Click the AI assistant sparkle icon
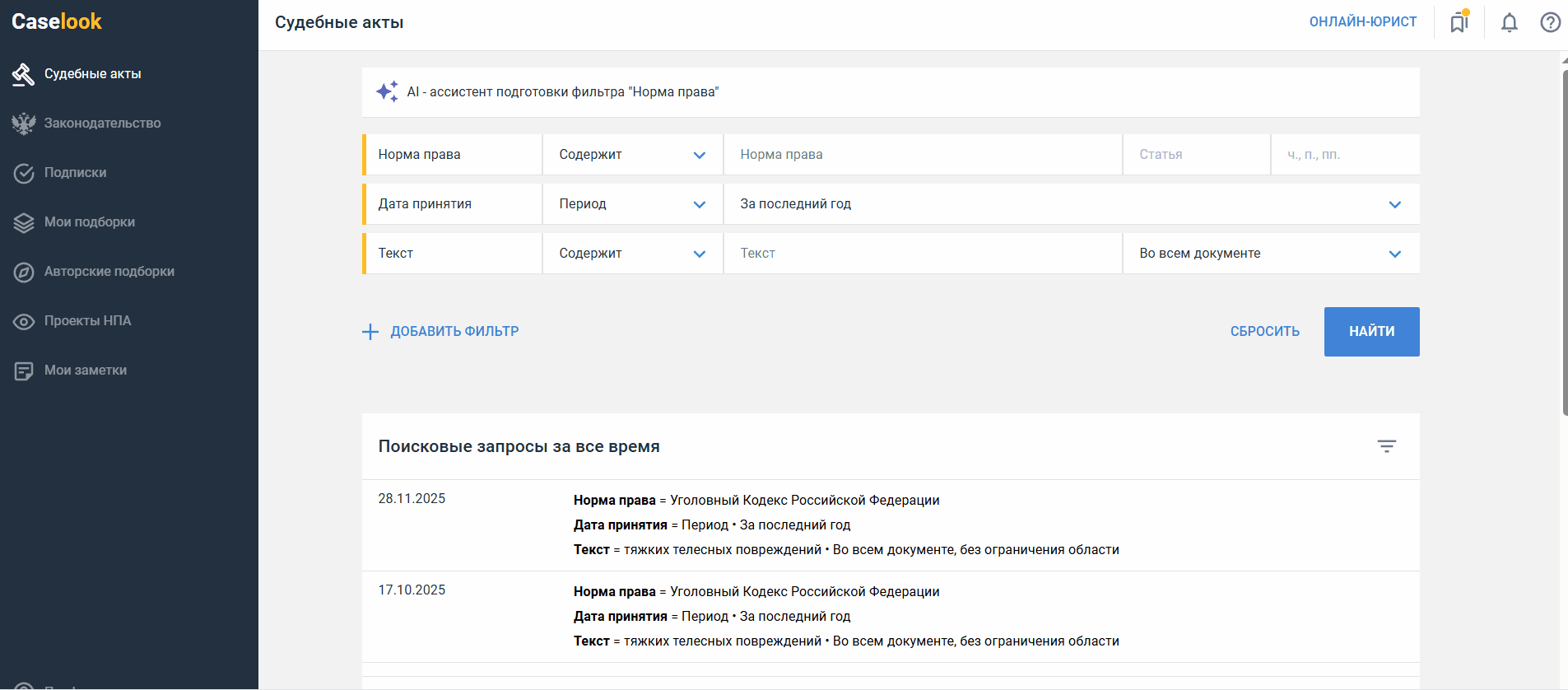The width and height of the screenshot is (1568, 690). click(387, 91)
